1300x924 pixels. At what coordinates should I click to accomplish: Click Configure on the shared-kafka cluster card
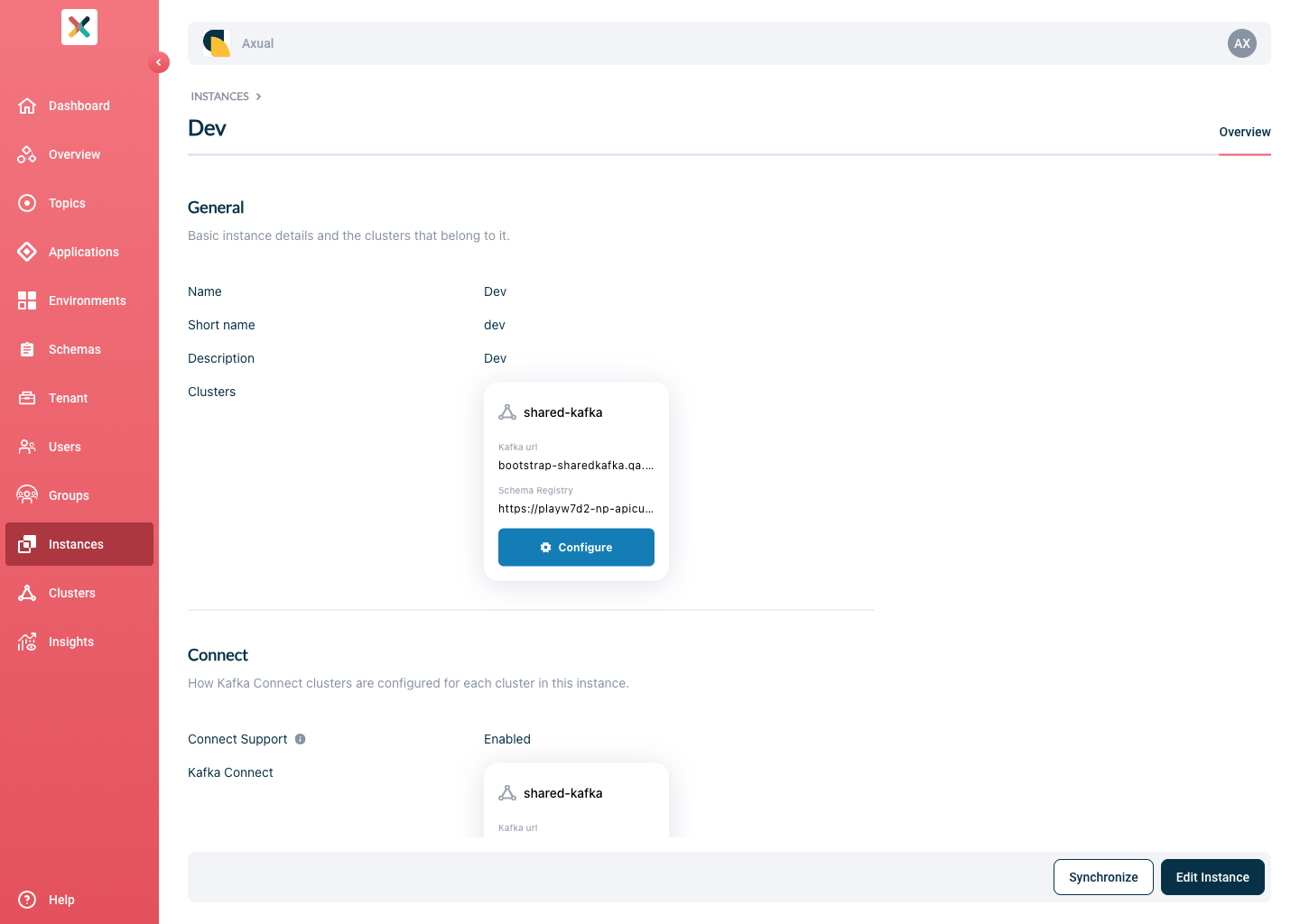[576, 548]
